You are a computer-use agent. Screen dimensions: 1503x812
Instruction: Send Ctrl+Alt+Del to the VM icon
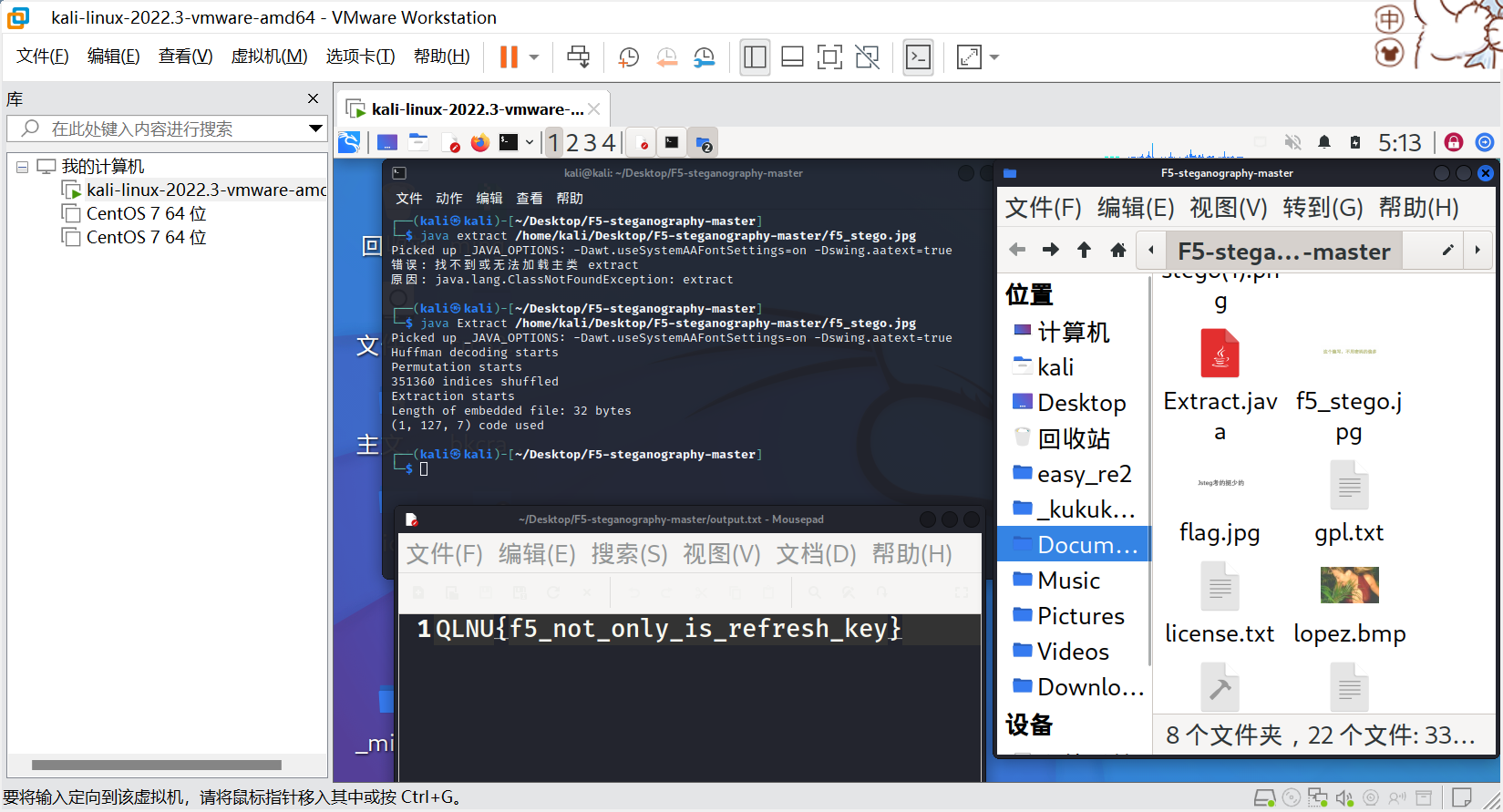(x=578, y=57)
